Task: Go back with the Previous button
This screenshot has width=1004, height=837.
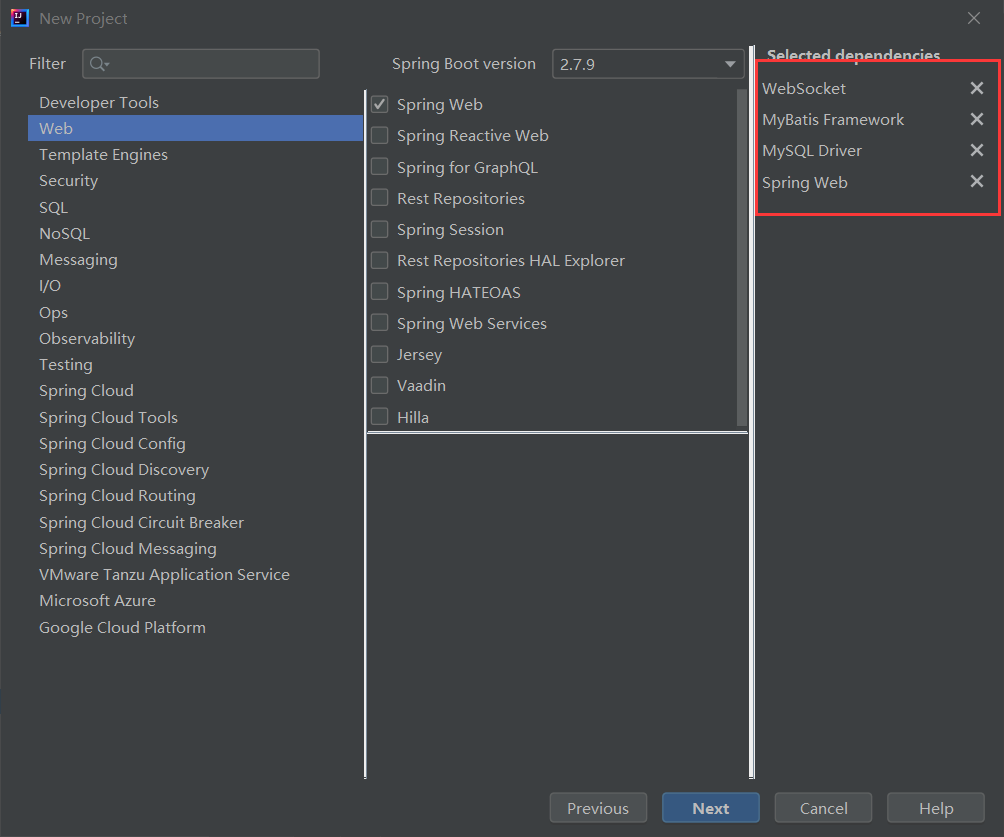Action: [x=598, y=808]
